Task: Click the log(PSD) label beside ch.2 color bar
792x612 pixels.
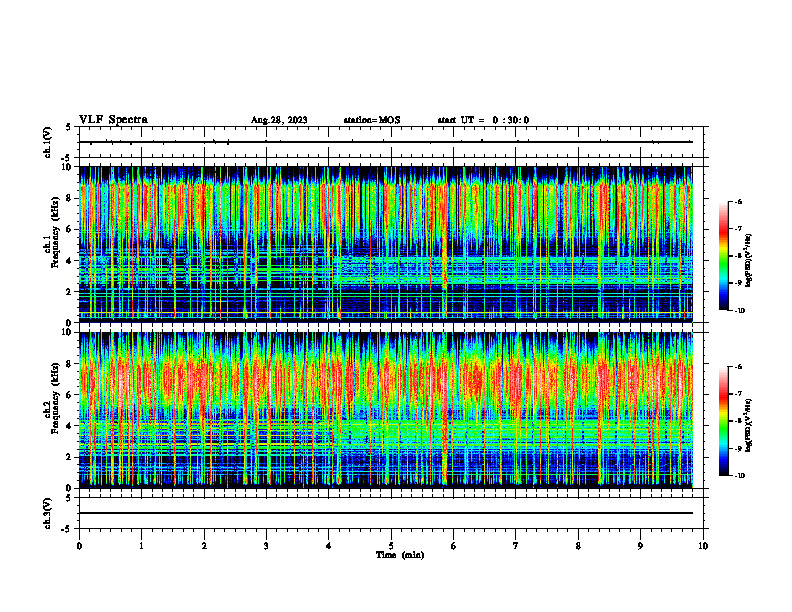Action: [x=749, y=426]
